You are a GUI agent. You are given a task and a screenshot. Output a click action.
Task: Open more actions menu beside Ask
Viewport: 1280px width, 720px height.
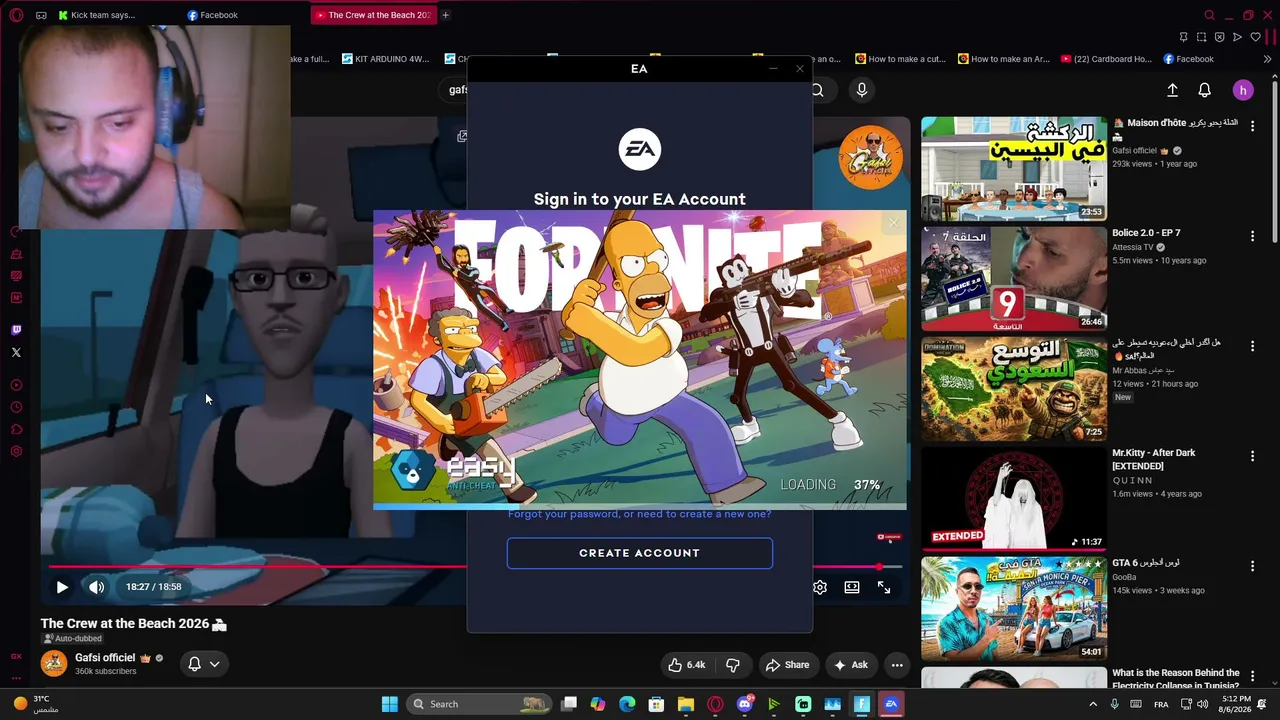(x=897, y=665)
